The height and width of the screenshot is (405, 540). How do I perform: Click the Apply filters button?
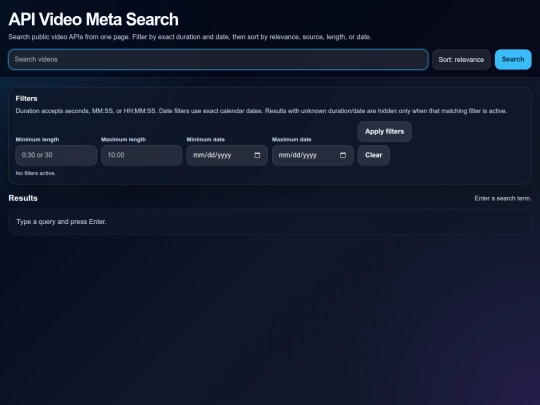(x=384, y=132)
